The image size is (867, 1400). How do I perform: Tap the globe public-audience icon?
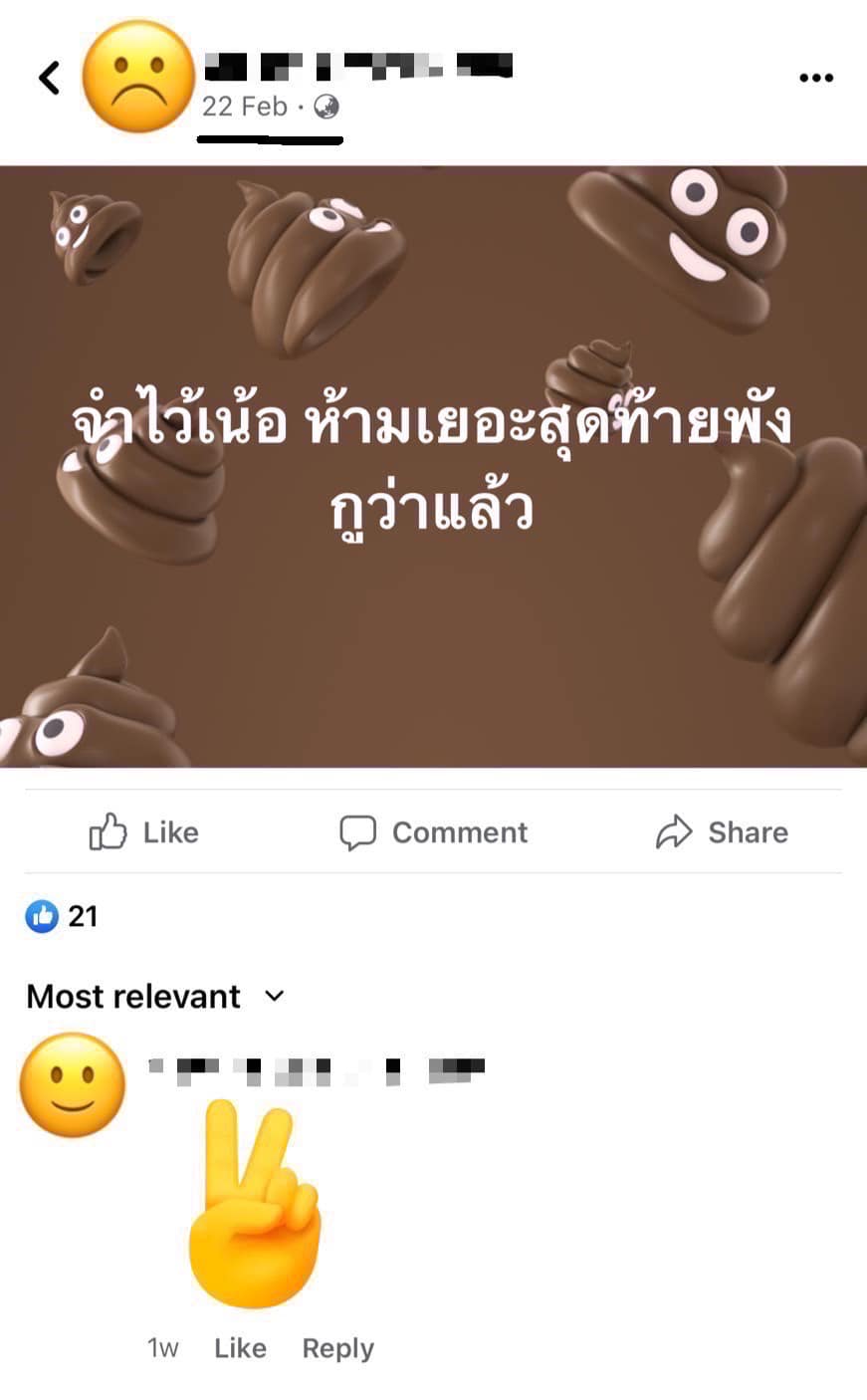(326, 107)
